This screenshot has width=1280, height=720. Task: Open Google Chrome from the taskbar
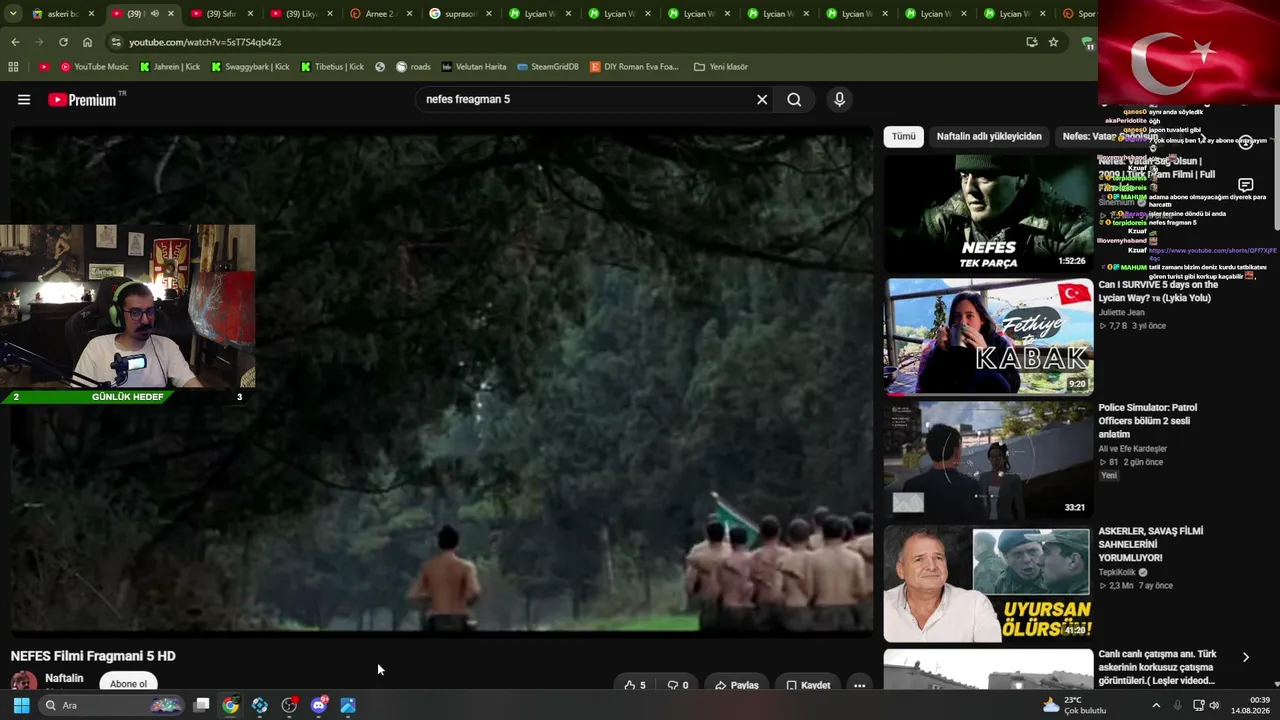[230, 705]
